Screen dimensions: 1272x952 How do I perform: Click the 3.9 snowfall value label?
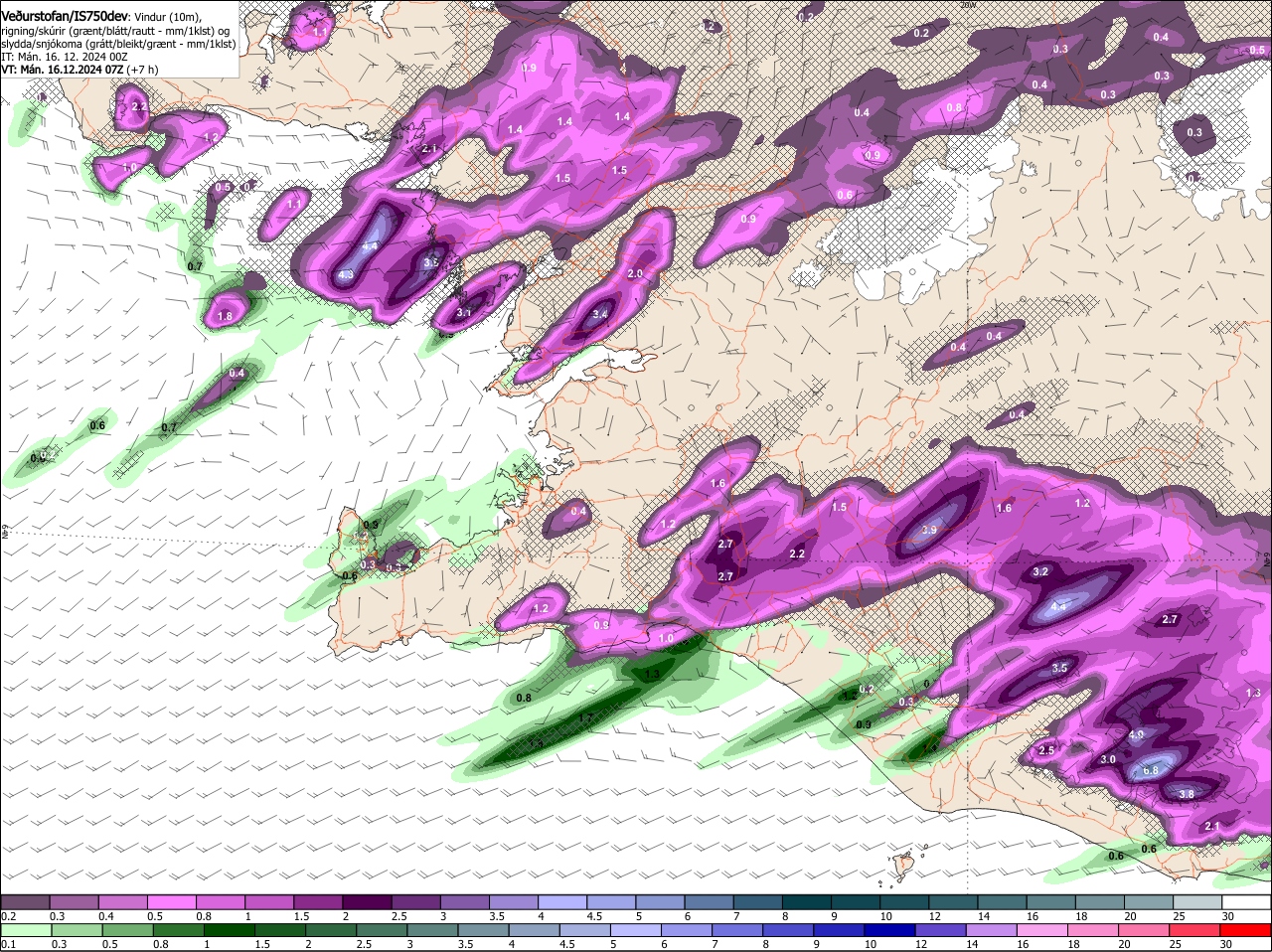pos(929,531)
